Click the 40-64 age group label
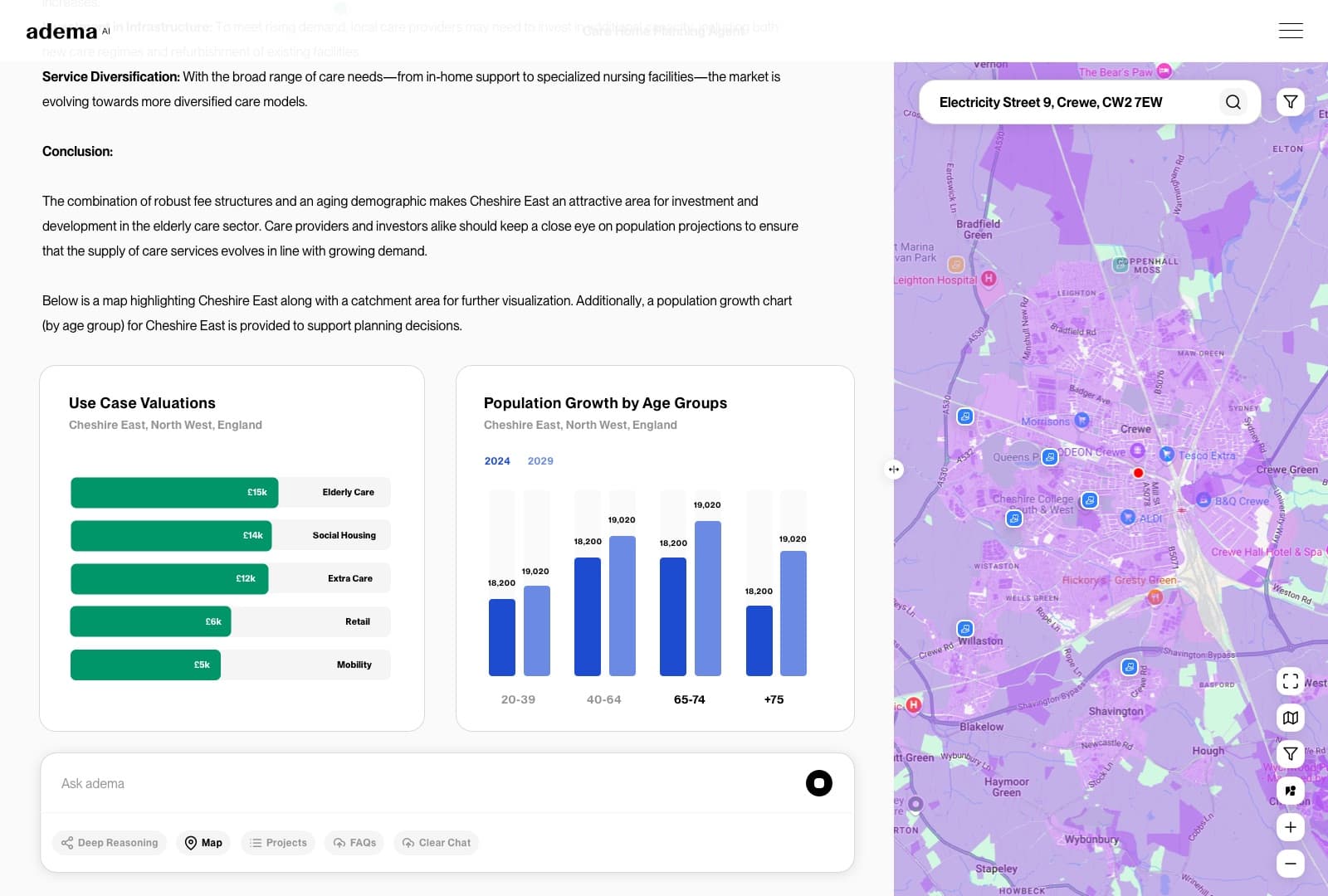1328x896 pixels. (x=603, y=699)
